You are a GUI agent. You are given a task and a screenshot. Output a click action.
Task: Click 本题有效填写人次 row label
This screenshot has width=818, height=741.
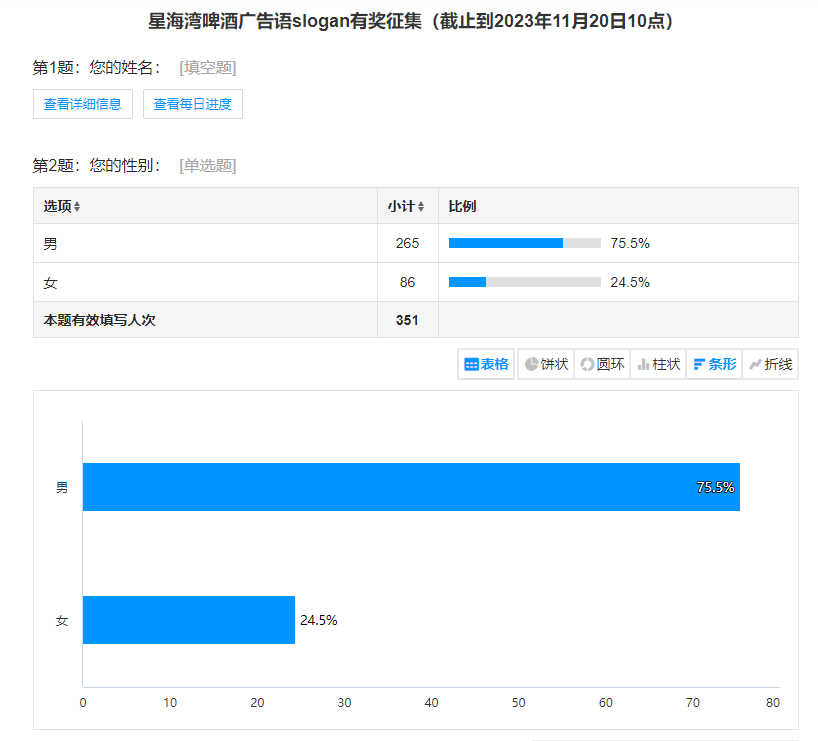pyautogui.click(x=99, y=320)
